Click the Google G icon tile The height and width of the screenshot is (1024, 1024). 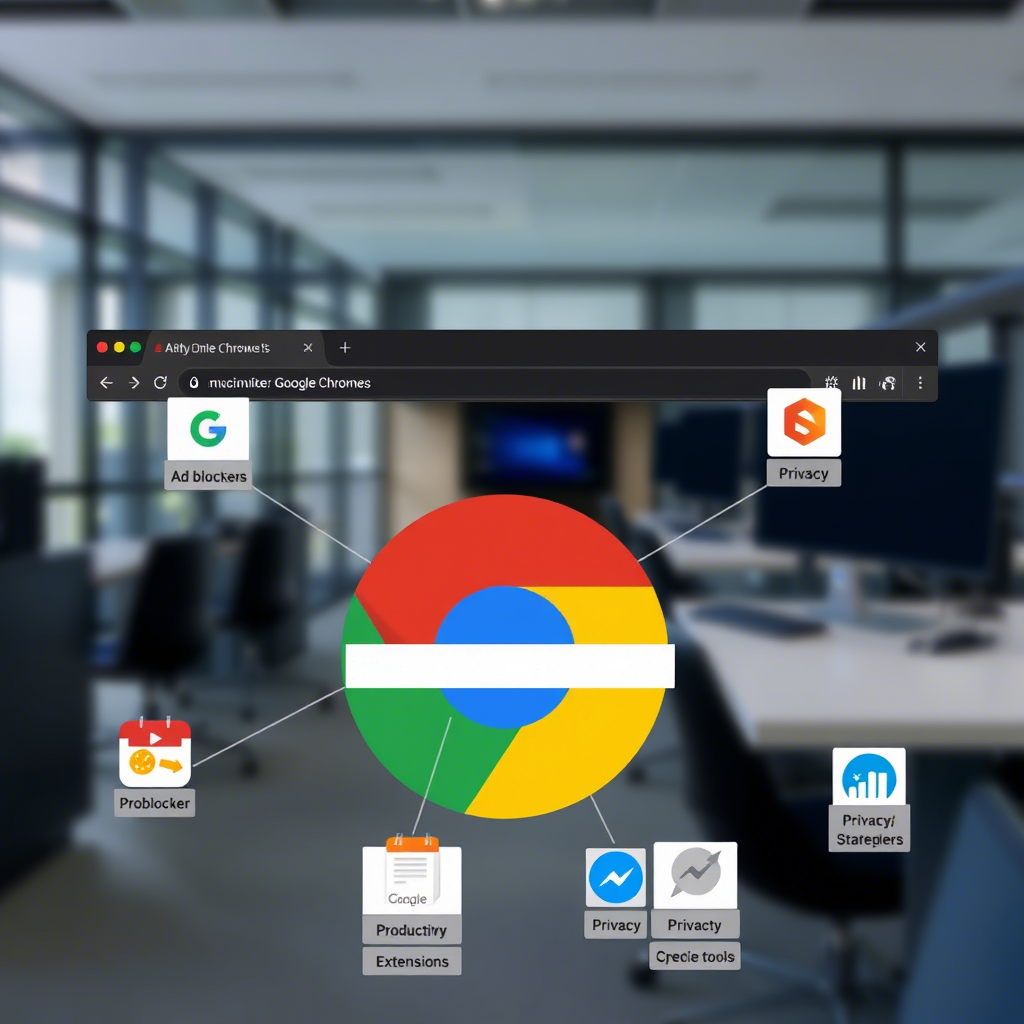point(208,428)
